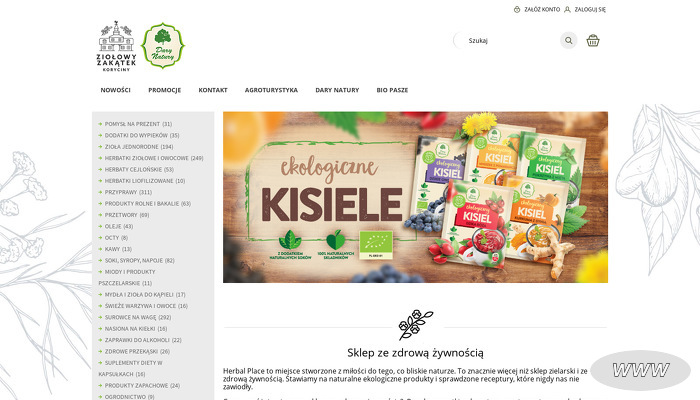Focus the Szukaj search field
The image size is (700, 400).
[x=507, y=41]
